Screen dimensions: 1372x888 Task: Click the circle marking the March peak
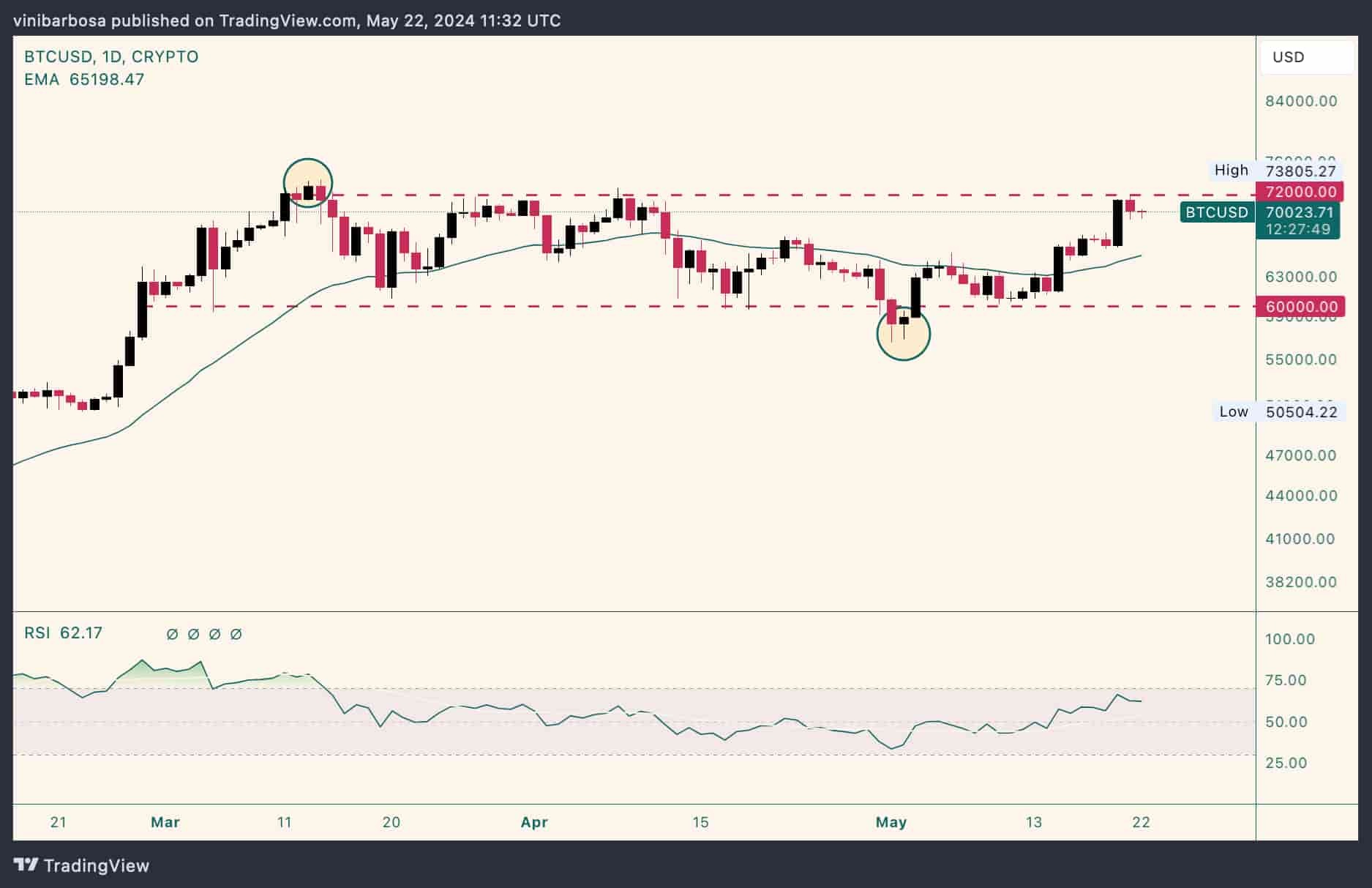click(x=308, y=183)
